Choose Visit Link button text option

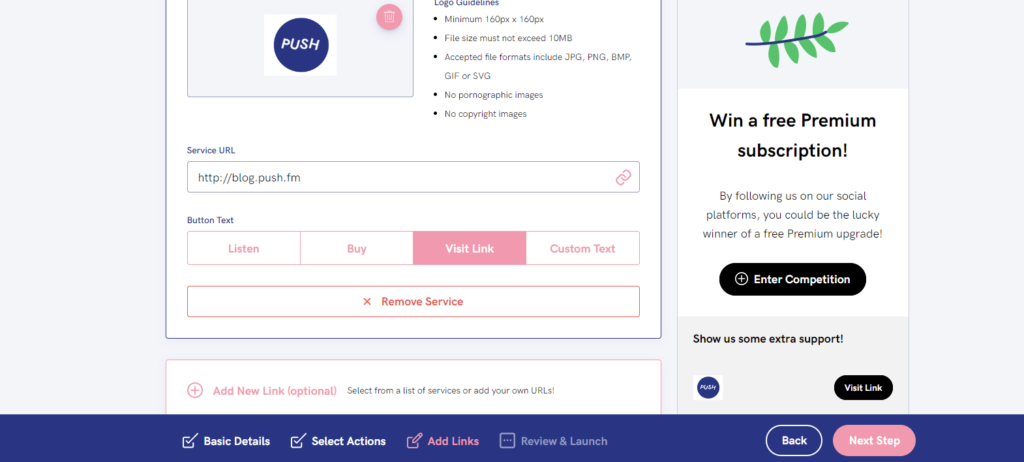coord(470,248)
